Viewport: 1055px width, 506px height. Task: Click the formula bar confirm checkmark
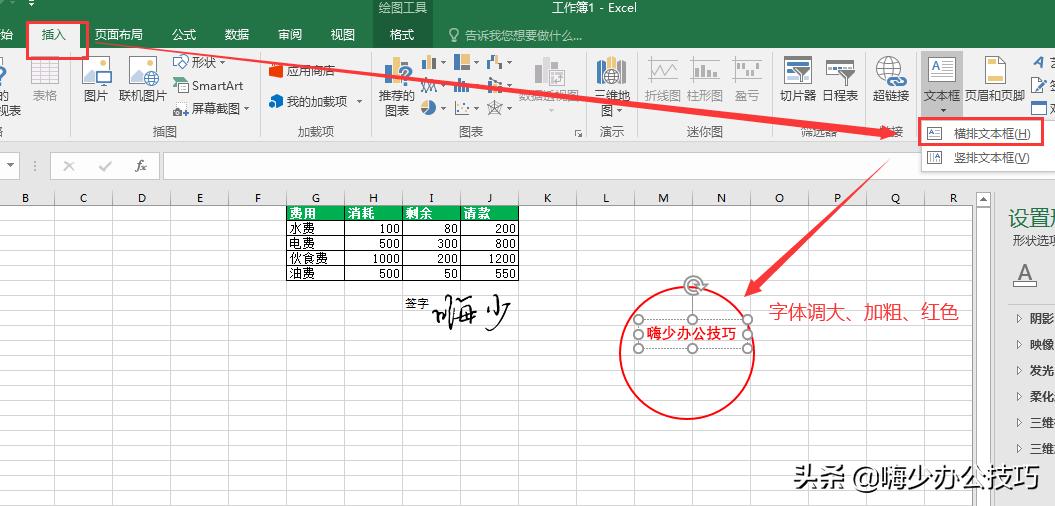pos(104,166)
